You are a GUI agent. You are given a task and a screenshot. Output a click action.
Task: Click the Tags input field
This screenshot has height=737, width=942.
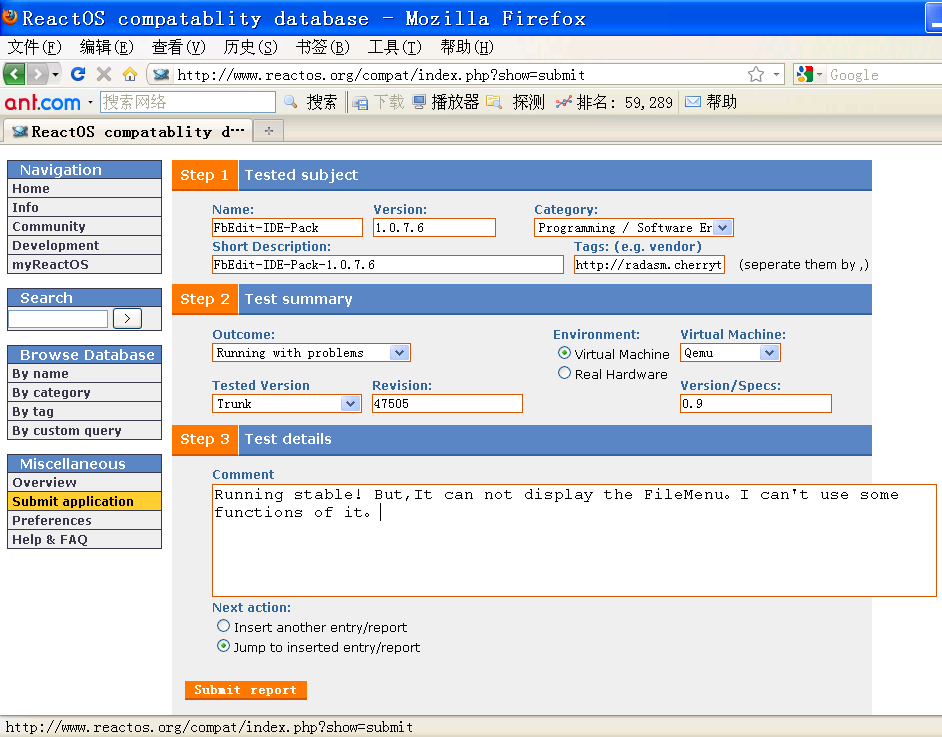649,264
